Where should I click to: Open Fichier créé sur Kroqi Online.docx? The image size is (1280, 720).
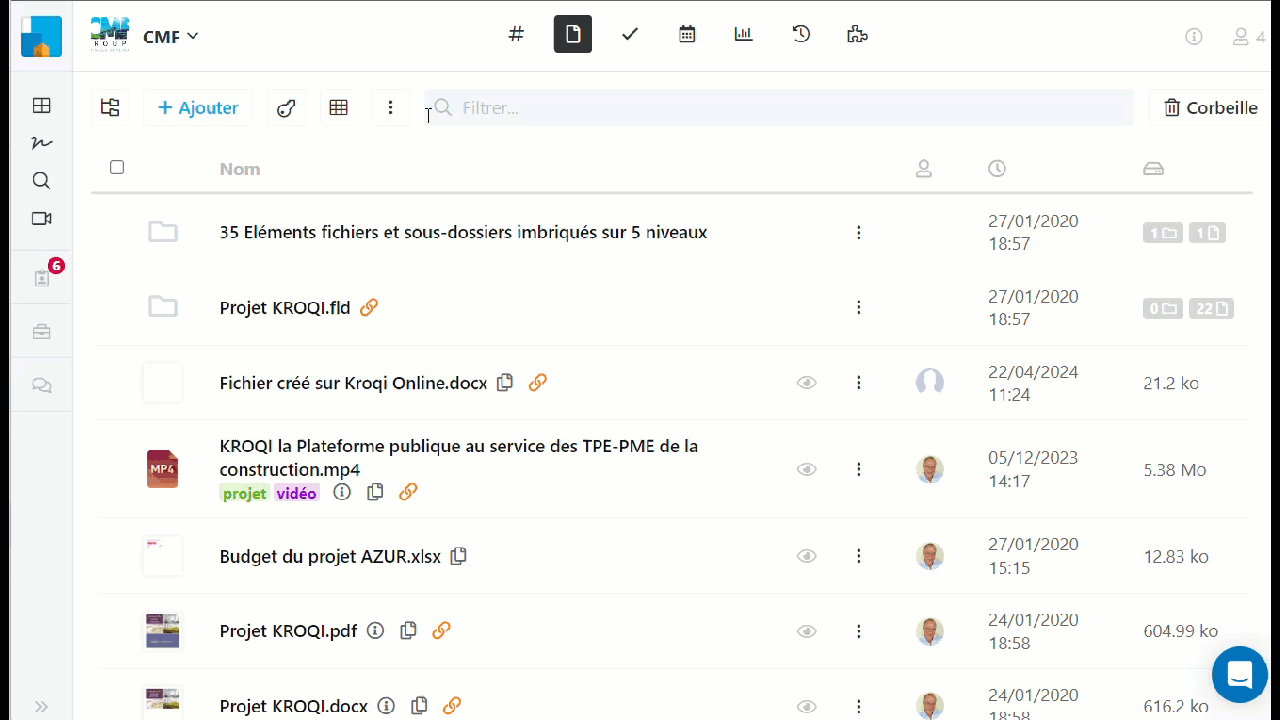click(353, 383)
